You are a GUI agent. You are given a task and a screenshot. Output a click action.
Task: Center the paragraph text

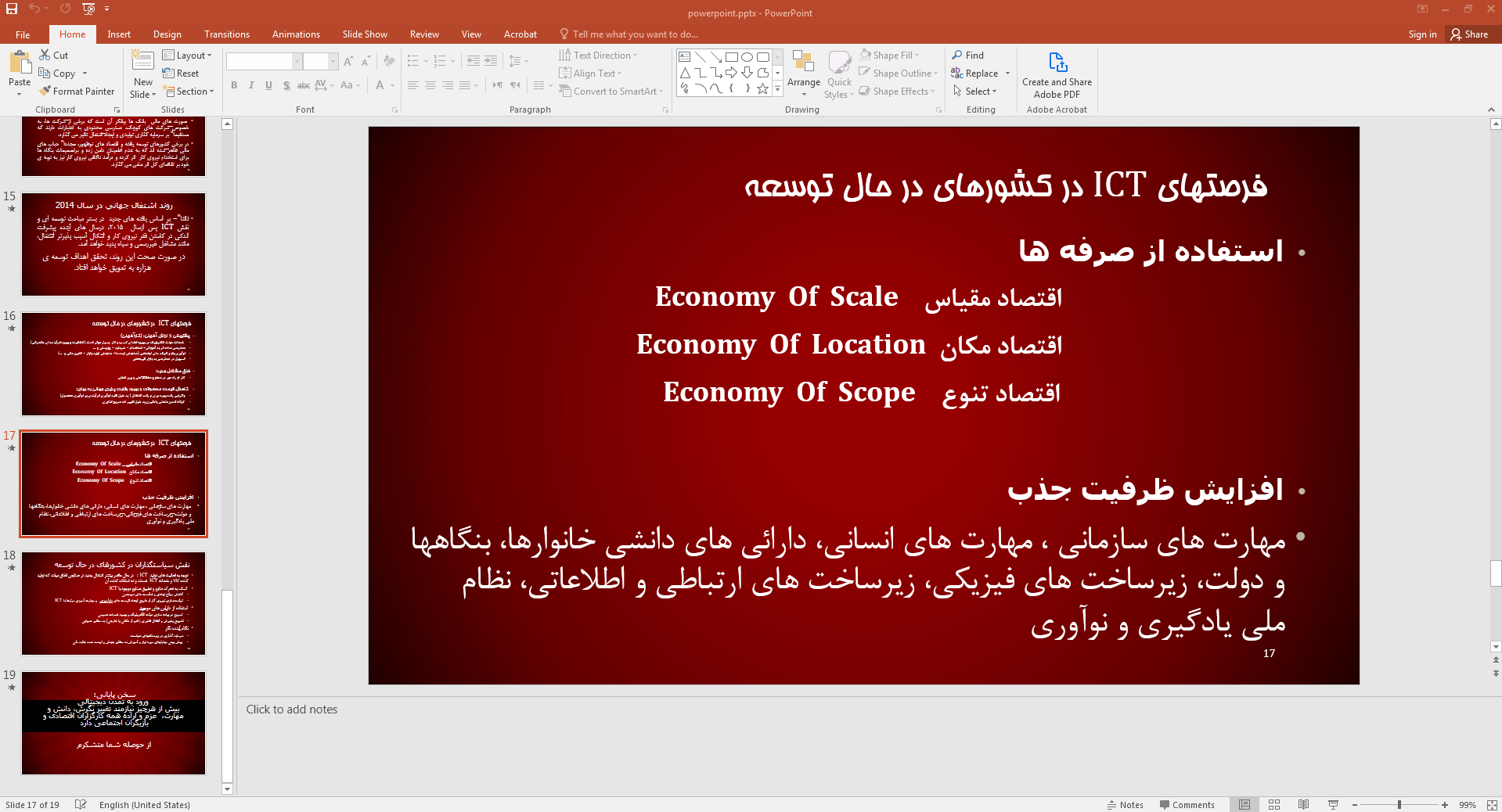pyautogui.click(x=430, y=85)
